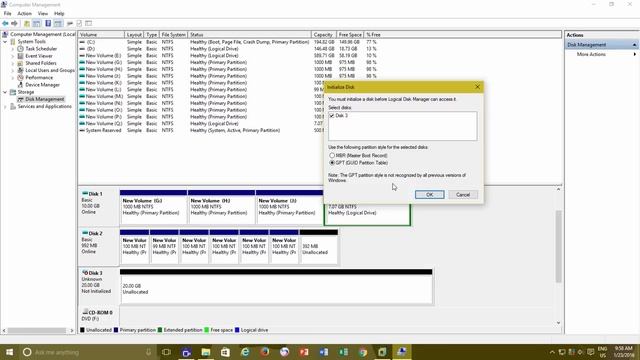The width and height of the screenshot is (640, 360).
Task: Expand the Performance node
Action: [x=13, y=78]
